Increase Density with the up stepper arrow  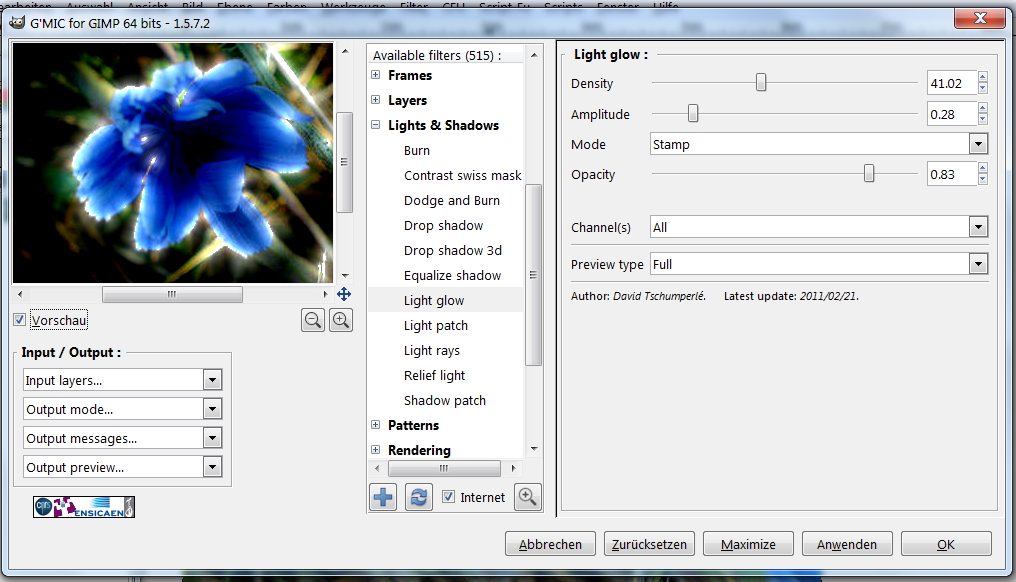tap(983, 77)
